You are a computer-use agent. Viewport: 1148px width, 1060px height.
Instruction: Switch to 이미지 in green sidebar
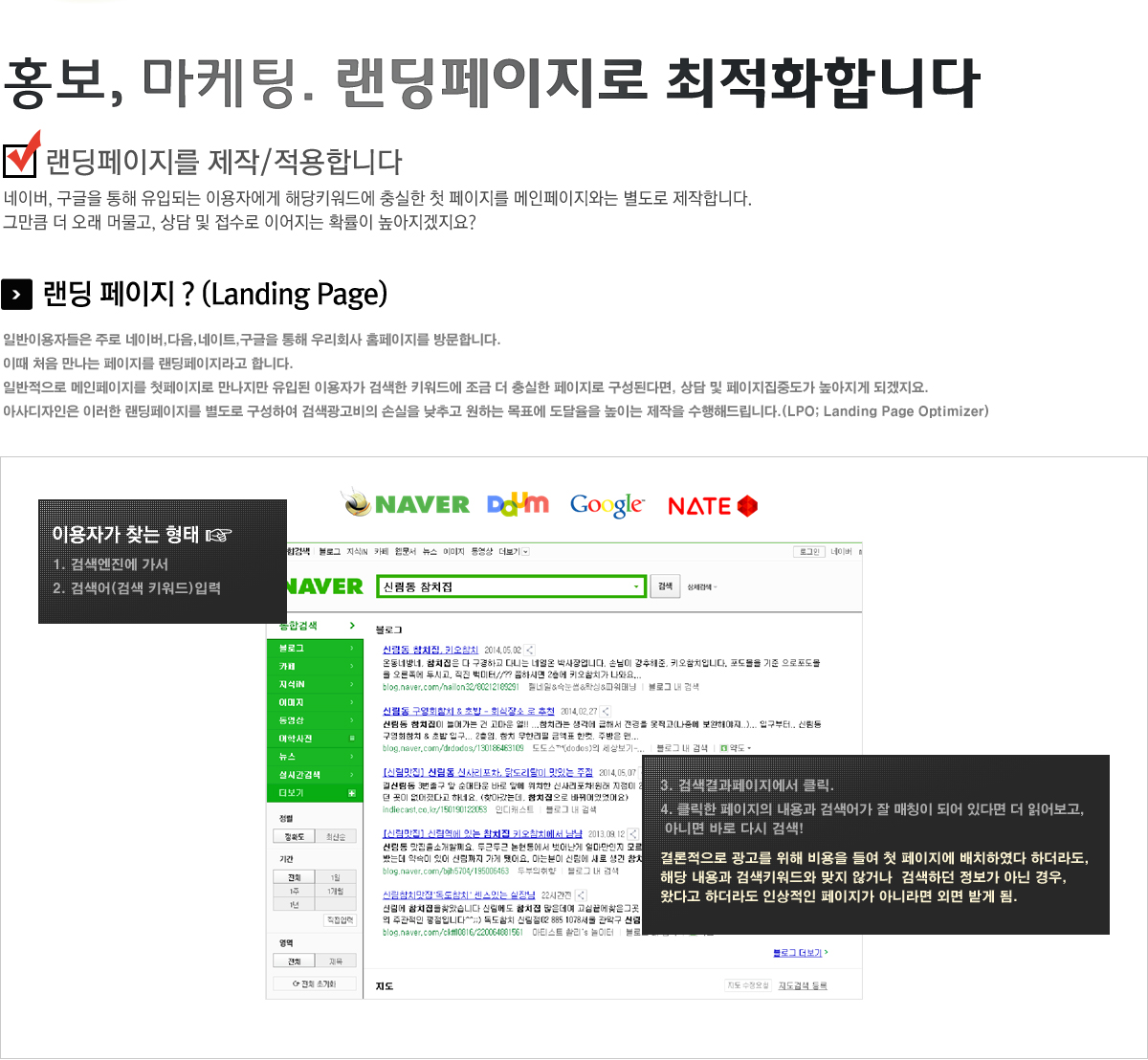tap(315, 702)
